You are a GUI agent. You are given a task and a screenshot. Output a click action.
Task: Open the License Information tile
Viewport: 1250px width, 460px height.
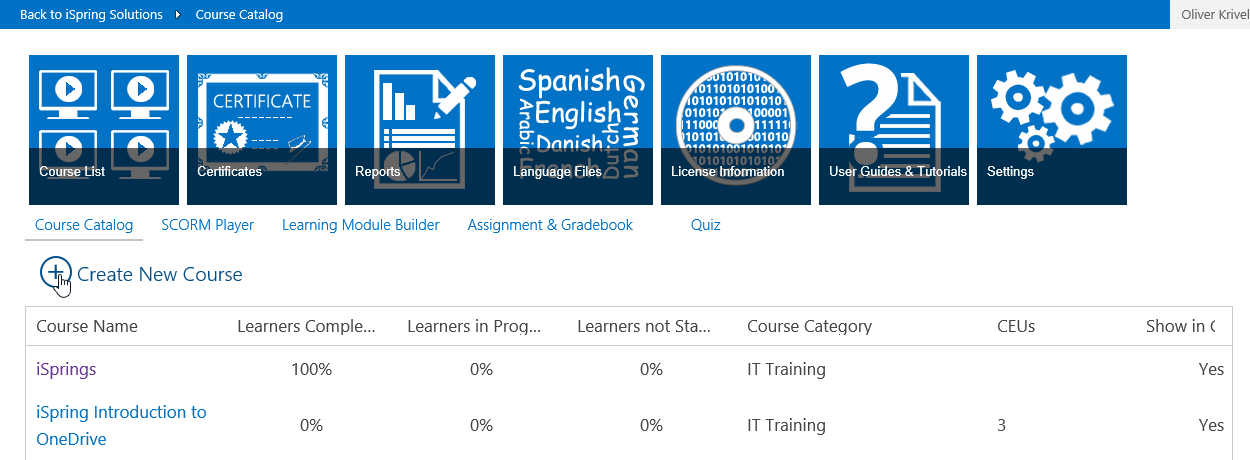click(736, 130)
